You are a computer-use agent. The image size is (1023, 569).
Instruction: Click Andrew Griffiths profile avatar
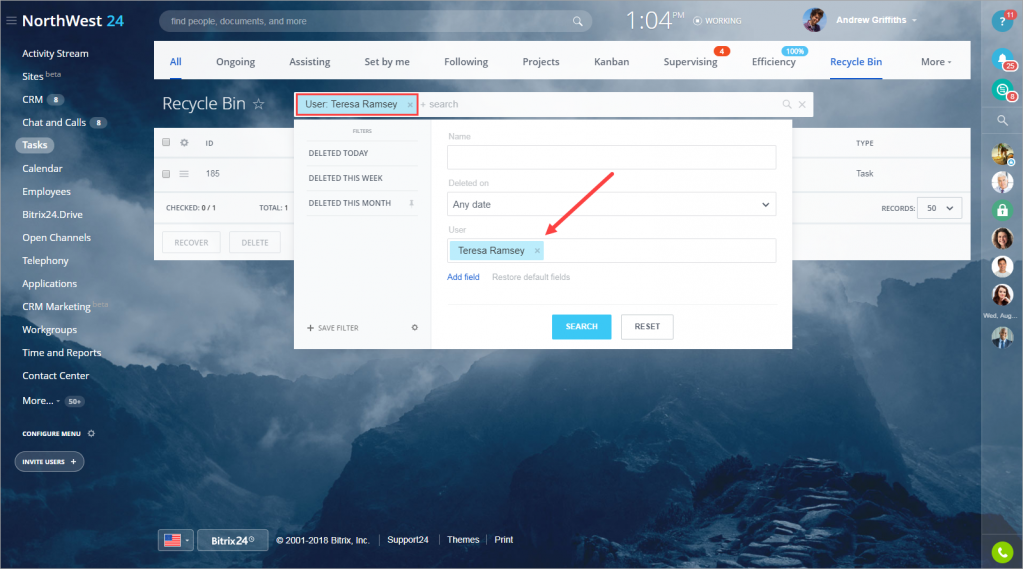[814, 20]
